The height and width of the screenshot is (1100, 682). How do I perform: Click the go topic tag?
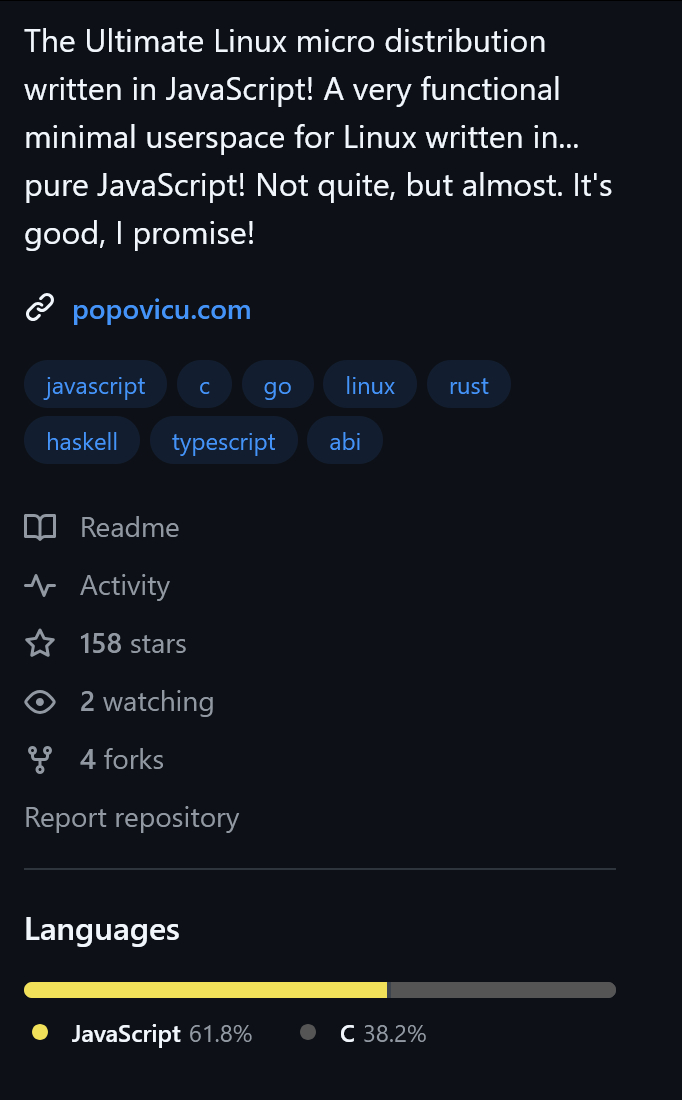pos(277,384)
